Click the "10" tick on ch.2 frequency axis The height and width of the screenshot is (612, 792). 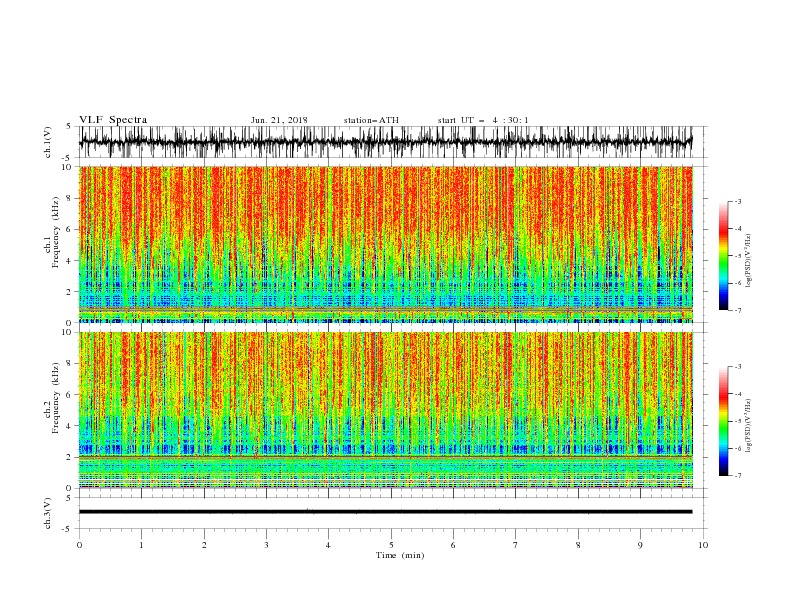pyautogui.click(x=68, y=332)
